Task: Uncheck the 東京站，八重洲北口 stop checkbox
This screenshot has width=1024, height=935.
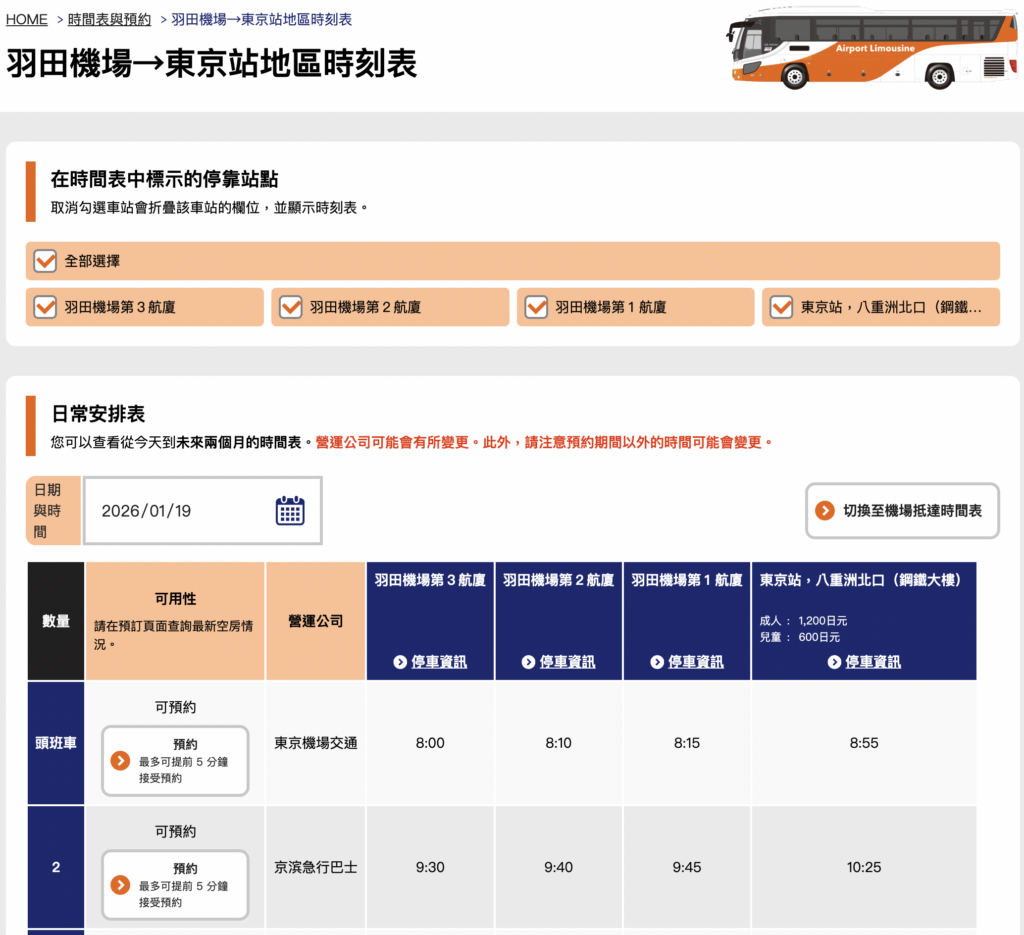Action: 781,307
